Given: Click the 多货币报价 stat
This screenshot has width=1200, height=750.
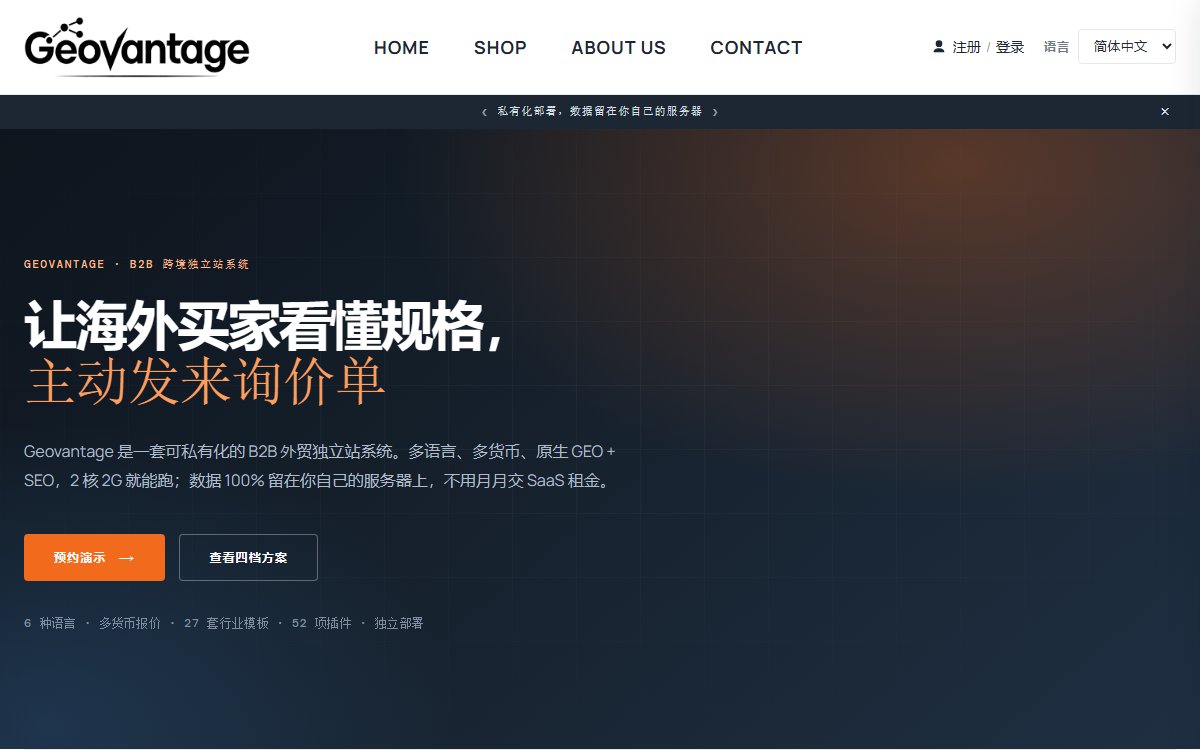Looking at the screenshot, I should tap(129, 623).
